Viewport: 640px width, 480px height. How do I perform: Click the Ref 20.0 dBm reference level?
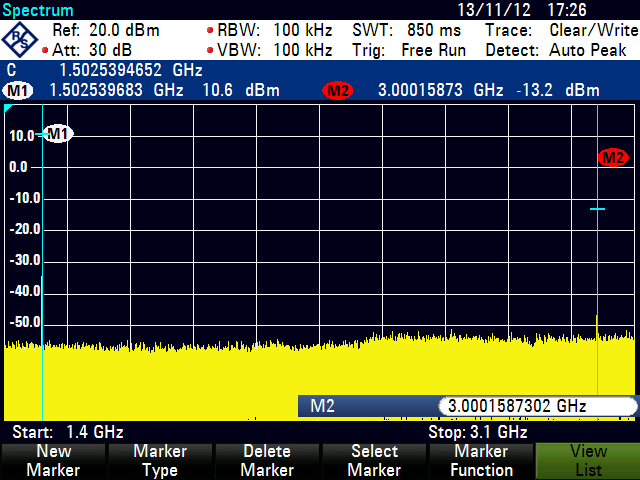(x=105, y=30)
